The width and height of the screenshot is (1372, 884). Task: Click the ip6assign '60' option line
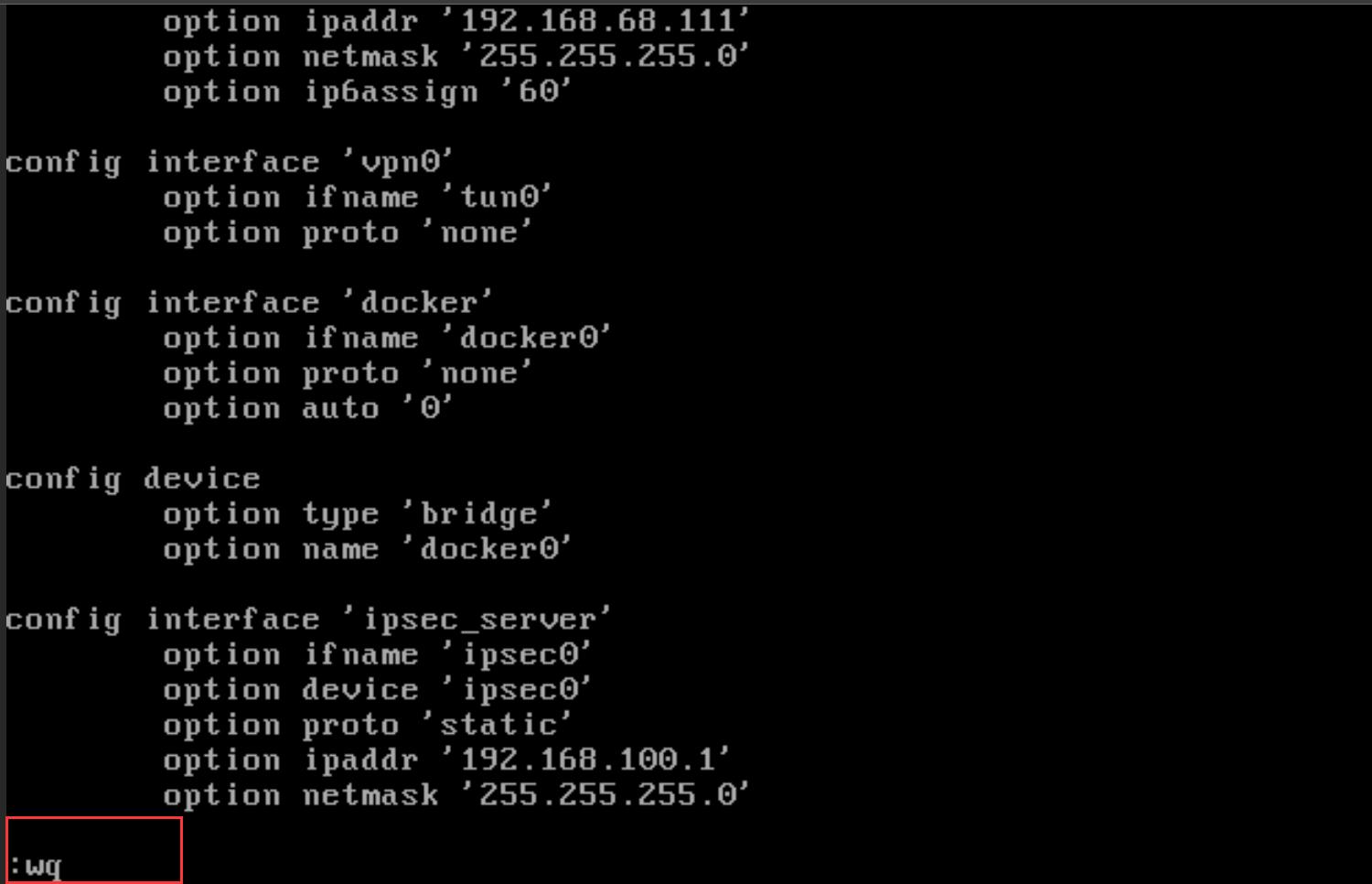367,92
